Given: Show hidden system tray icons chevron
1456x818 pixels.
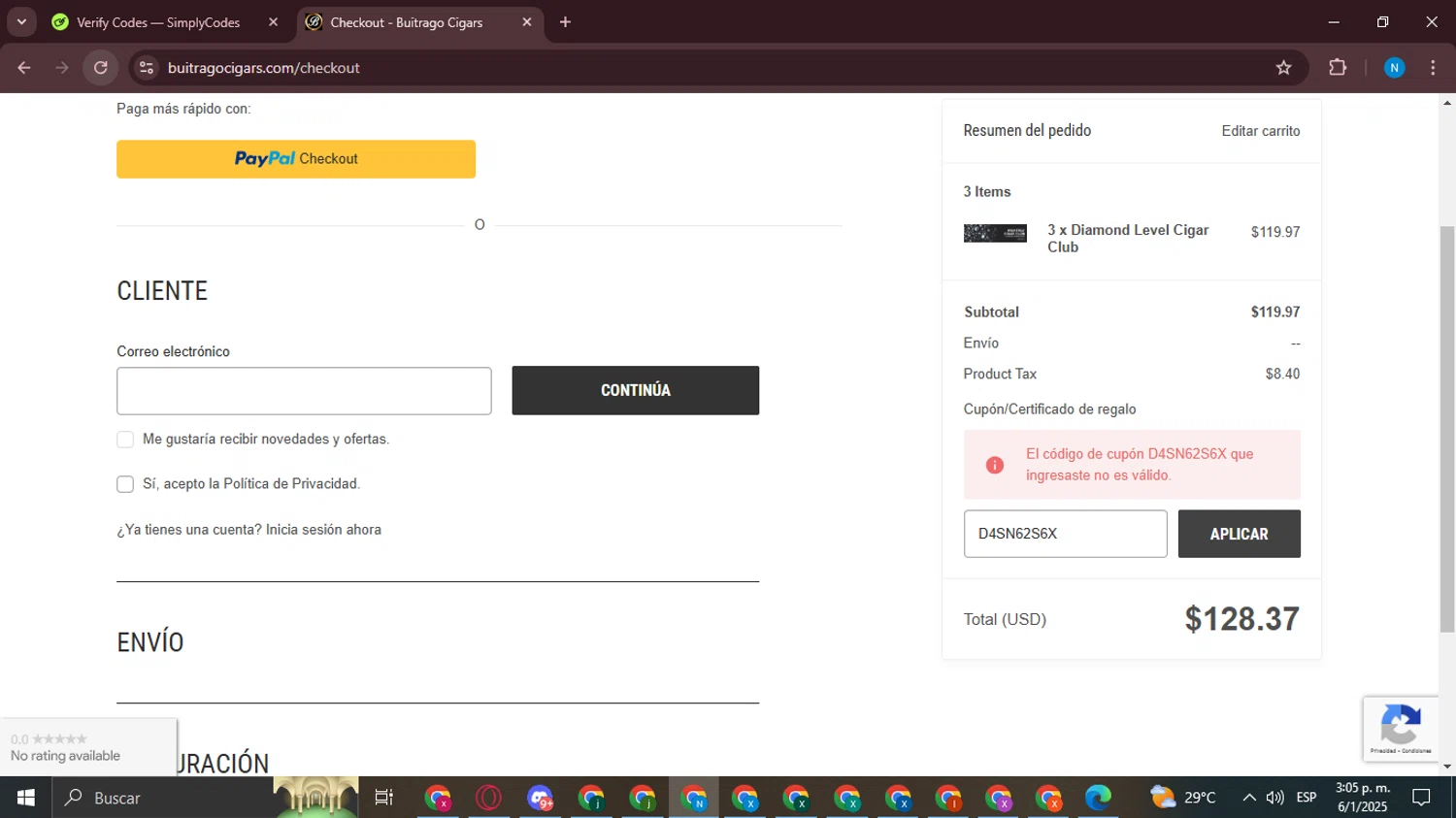Looking at the screenshot, I should [x=1248, y=798].
